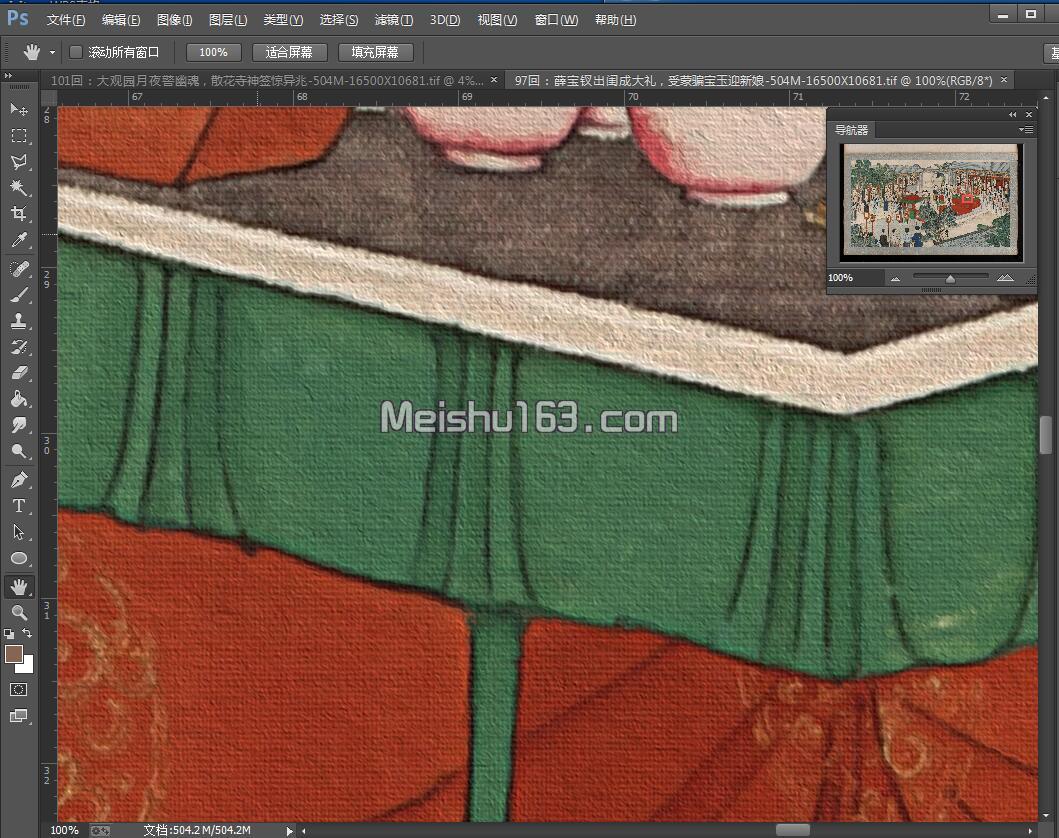Select the Move tool
This screenshot has height=838, width=1059.
(x=19, y=109)
